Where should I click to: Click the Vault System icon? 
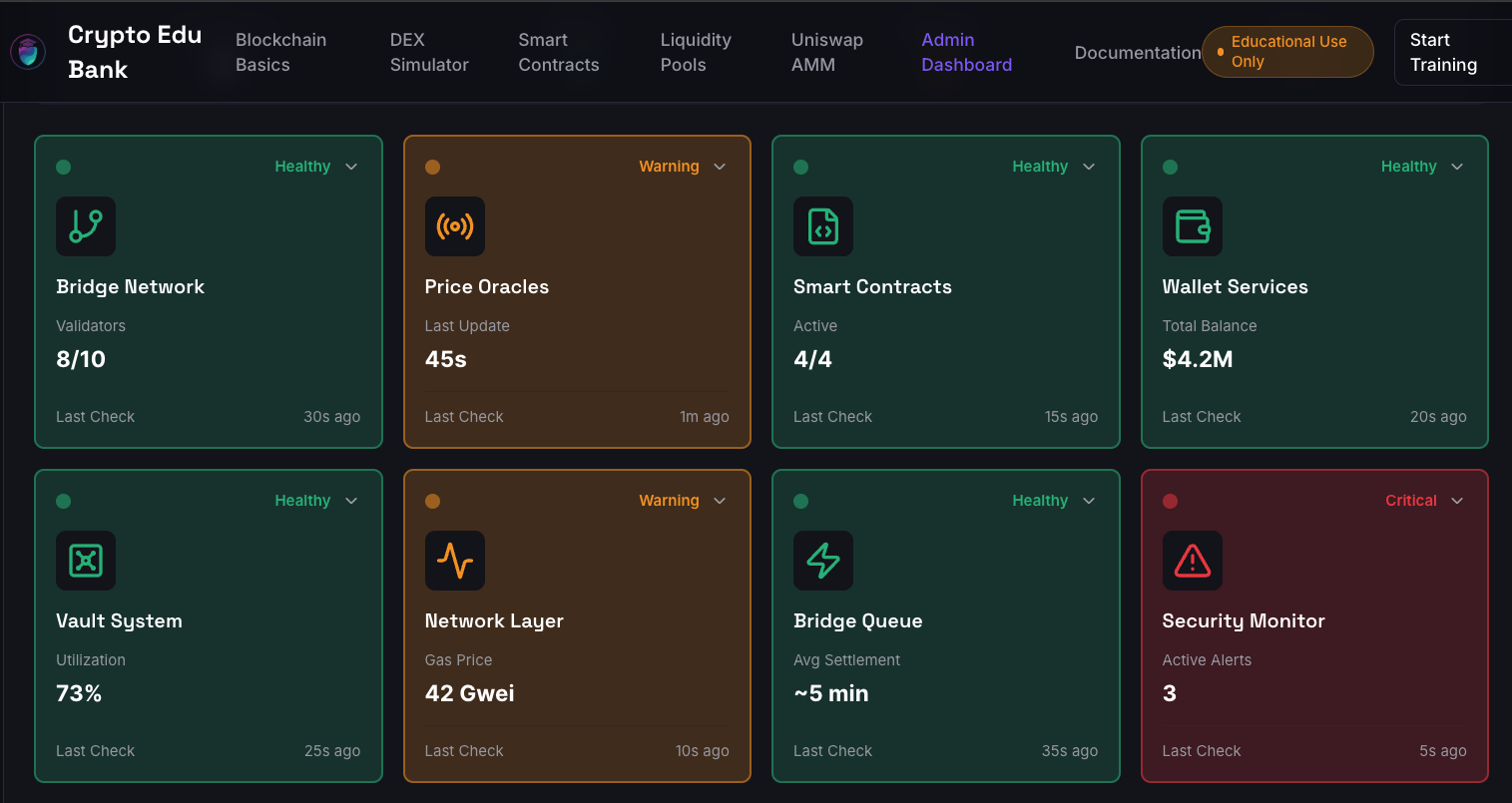coord(86,561)
